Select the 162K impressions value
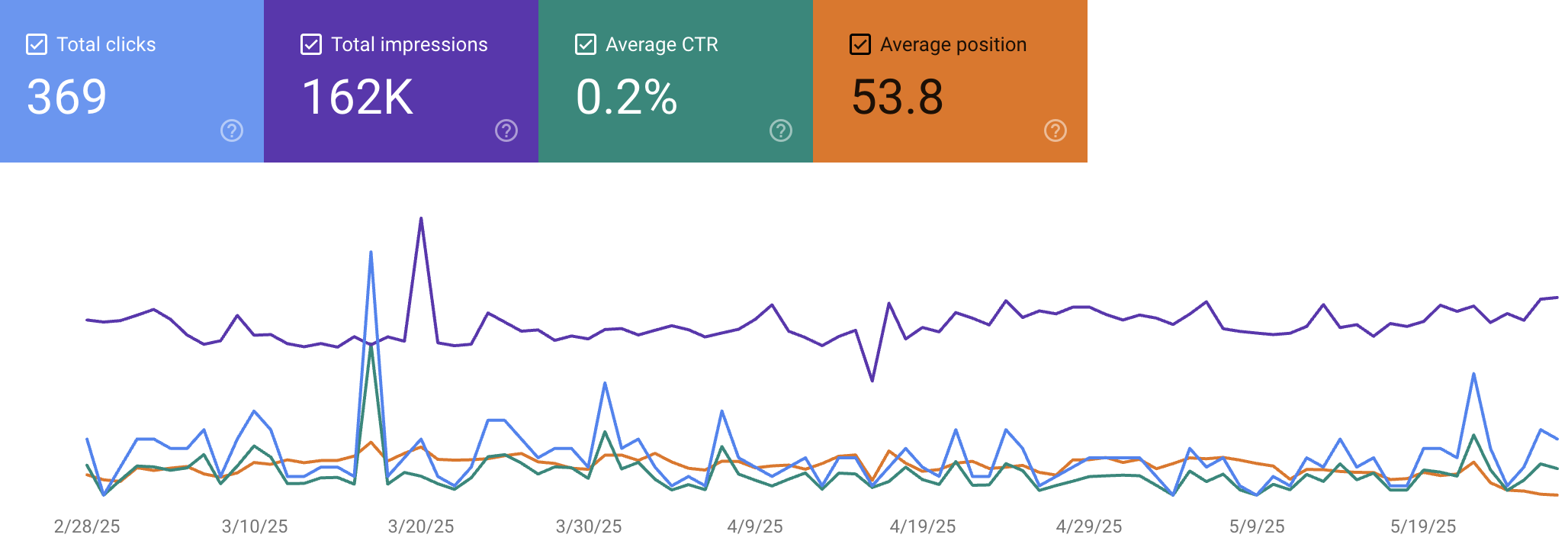 point(357,97)
